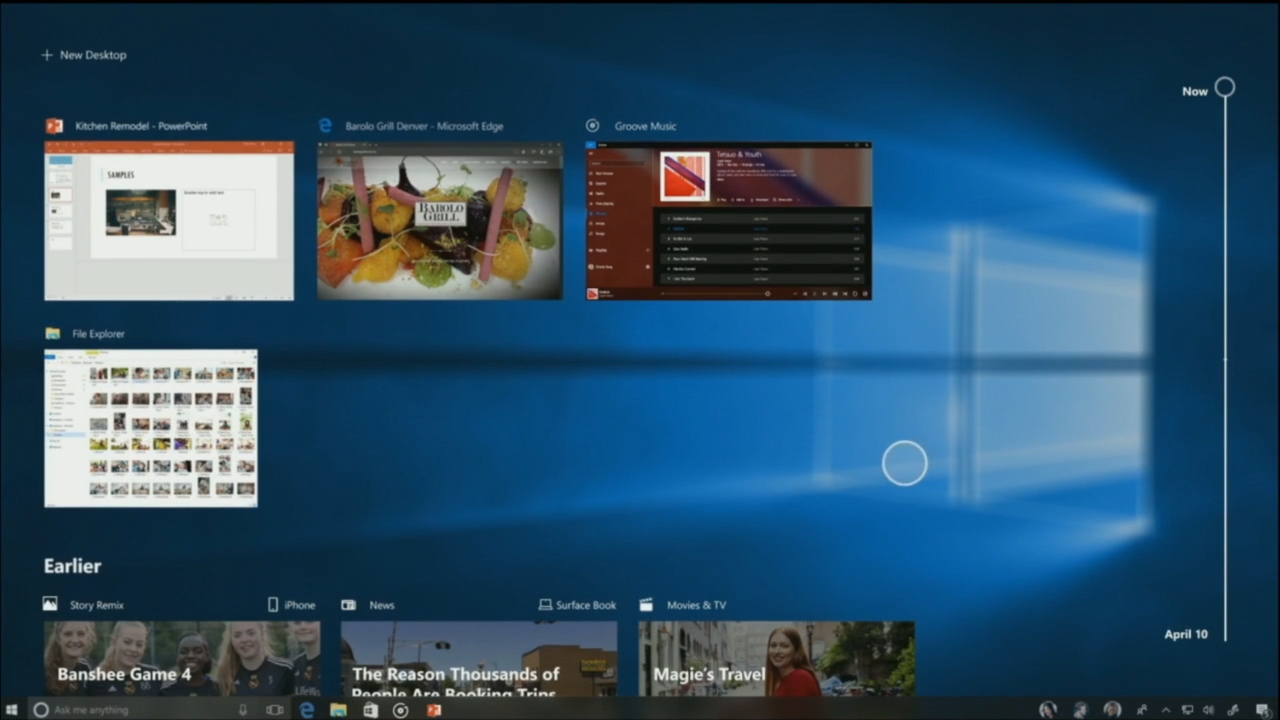1280x720 pixels.
Task: Launch Microsoft Edge from the taskbar
Action: coord(306,710)
